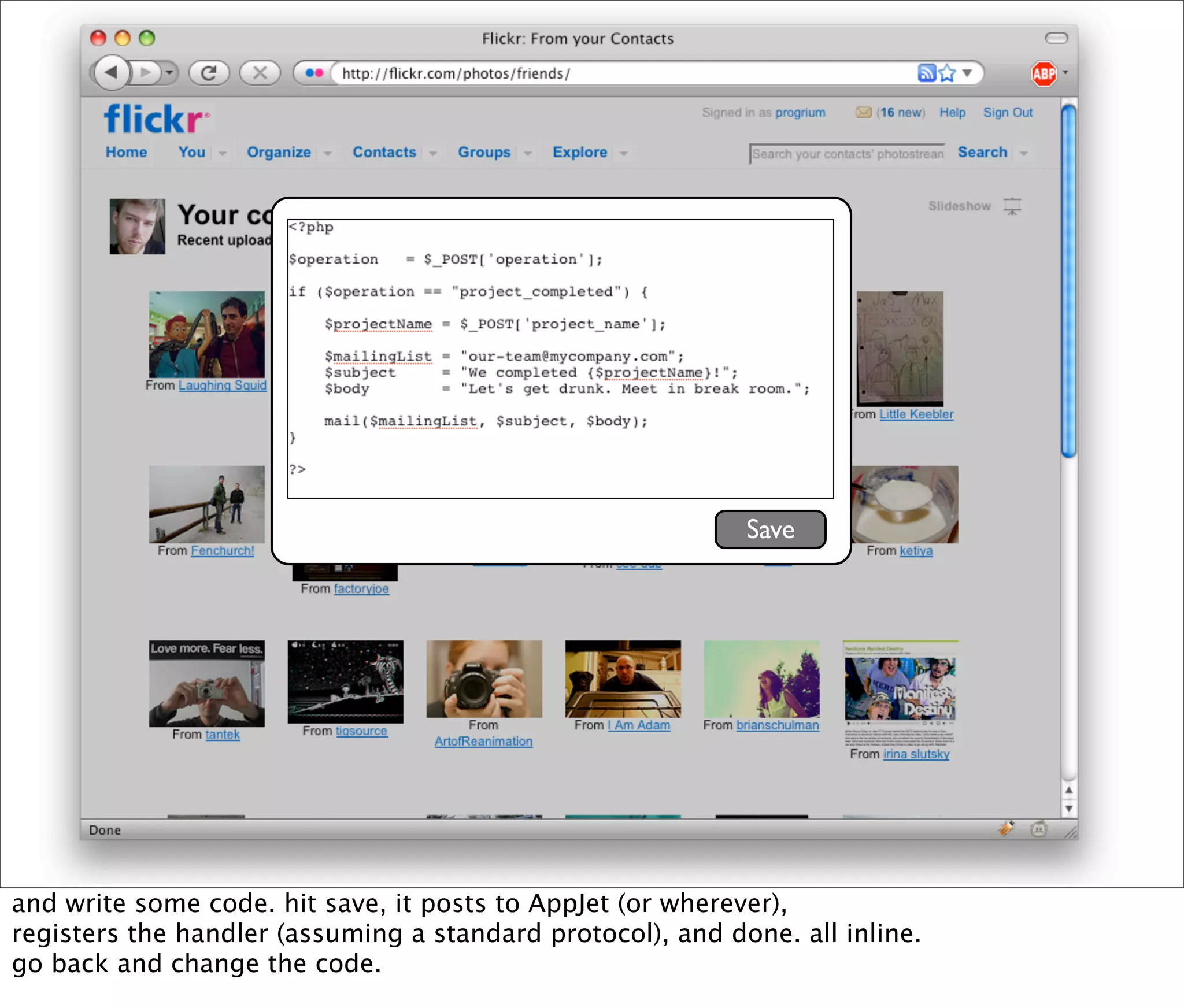This screenshot has width=1184, height=1008.
Task: Click the browser Back arrow button
Action: pyautogui.click(x=111, y=73)
